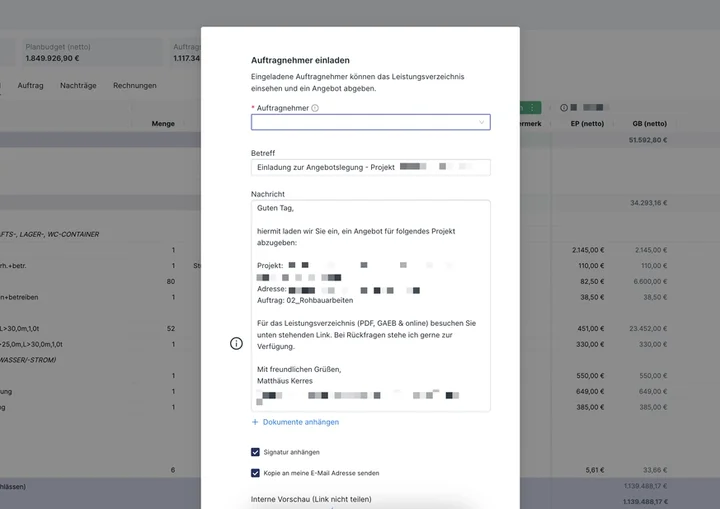
Task: Select the 2.145,00 € EP value row
Action: point(588,250)
